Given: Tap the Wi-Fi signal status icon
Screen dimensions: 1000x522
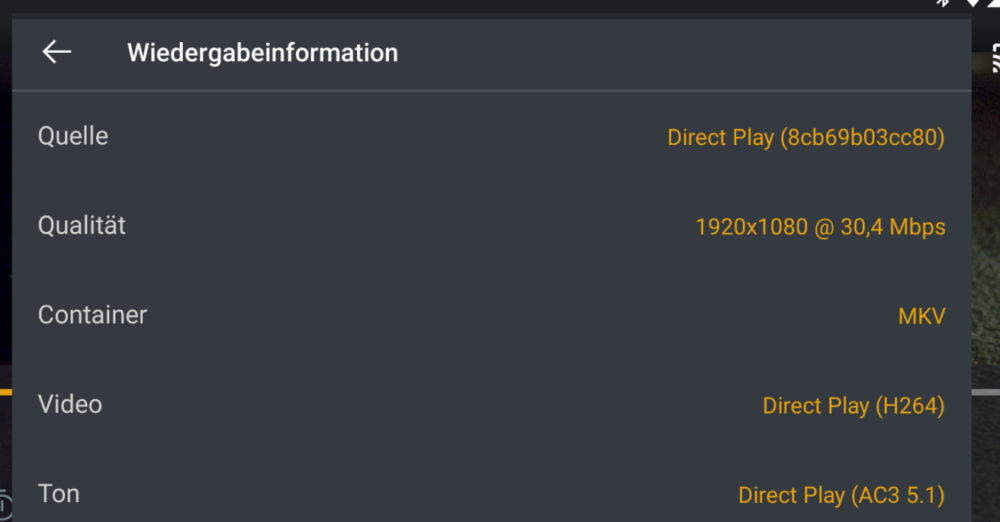Looking at the screenshot, I should click(x=973, y=3).
